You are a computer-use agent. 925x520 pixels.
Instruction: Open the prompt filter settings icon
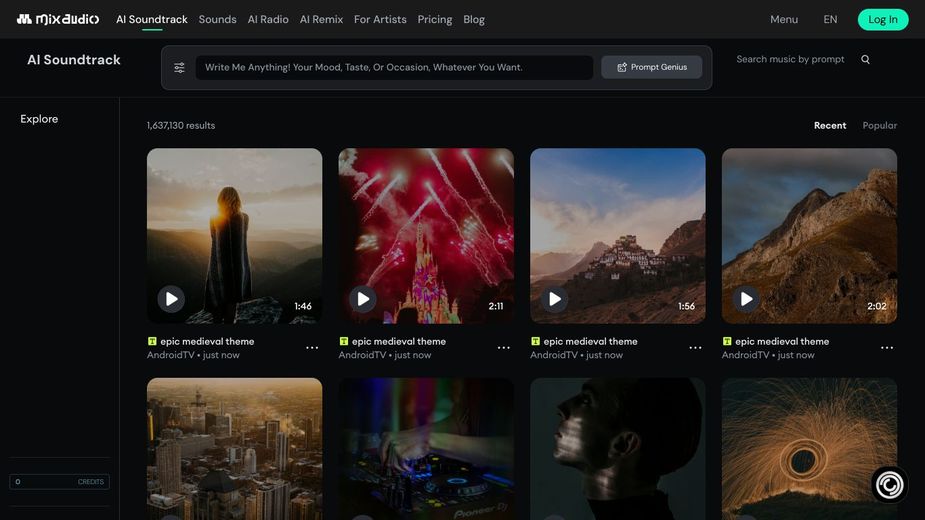click(180, 68)
